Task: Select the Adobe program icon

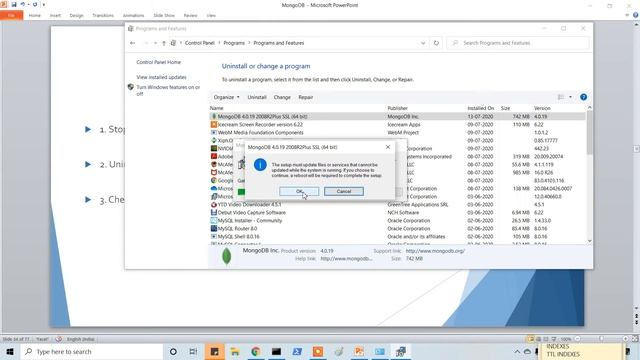Action: coord(213,156)
